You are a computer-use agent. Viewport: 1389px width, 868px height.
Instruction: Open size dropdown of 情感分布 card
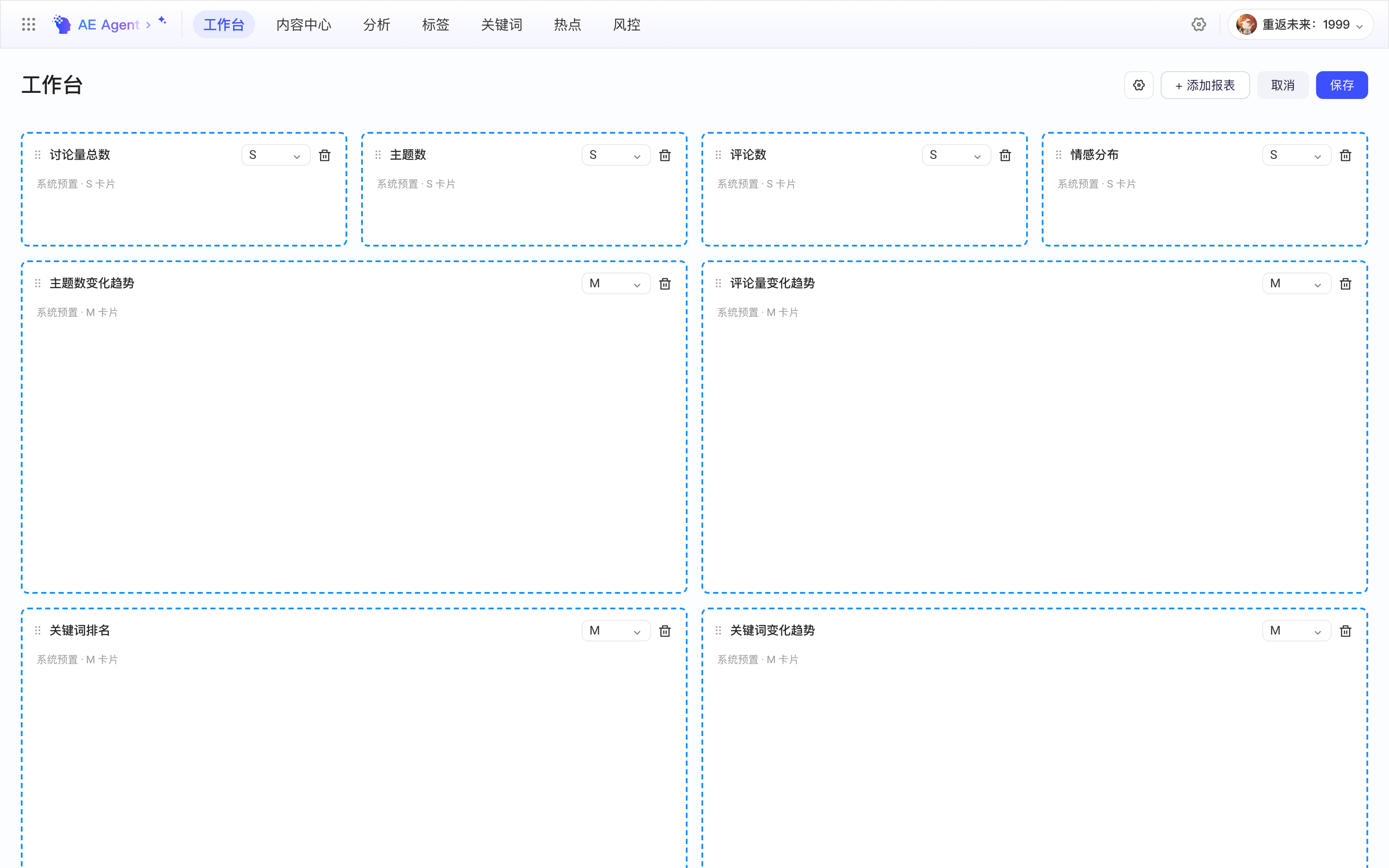[x=1297, y=155]
